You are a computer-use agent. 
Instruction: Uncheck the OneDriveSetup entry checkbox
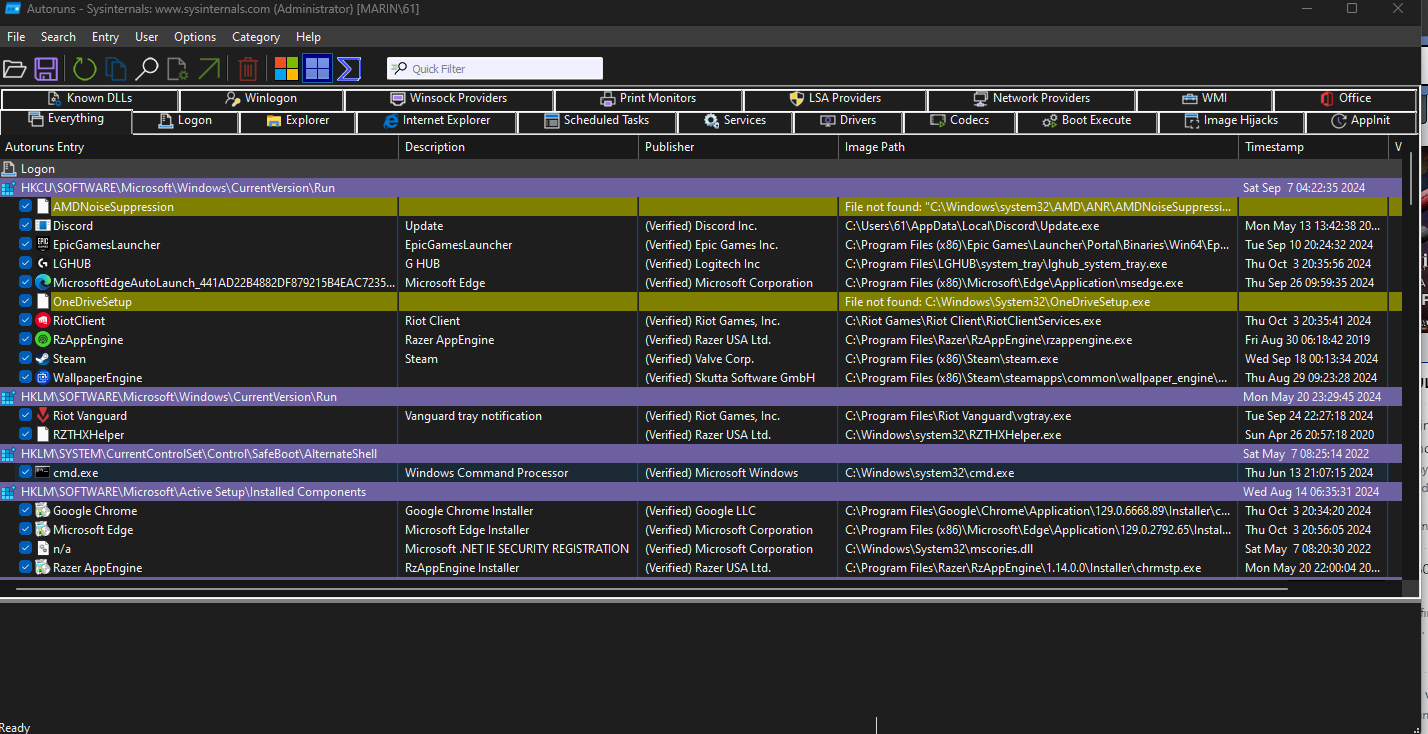[x=26, y=302]
